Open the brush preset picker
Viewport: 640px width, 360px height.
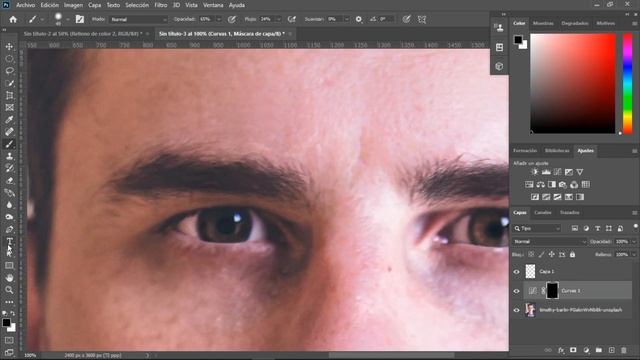68,19
